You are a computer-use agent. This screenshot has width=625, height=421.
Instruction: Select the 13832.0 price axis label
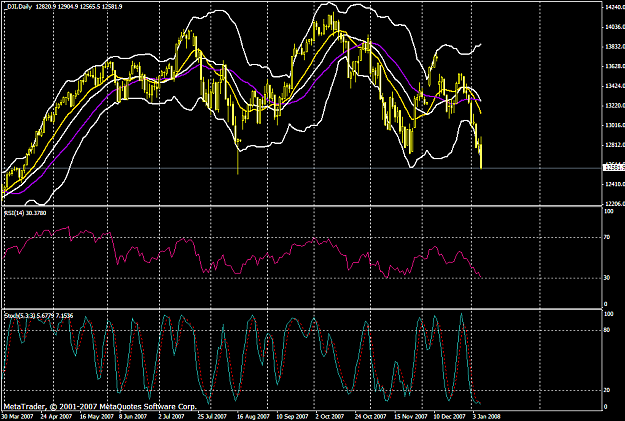pos(615,47)
